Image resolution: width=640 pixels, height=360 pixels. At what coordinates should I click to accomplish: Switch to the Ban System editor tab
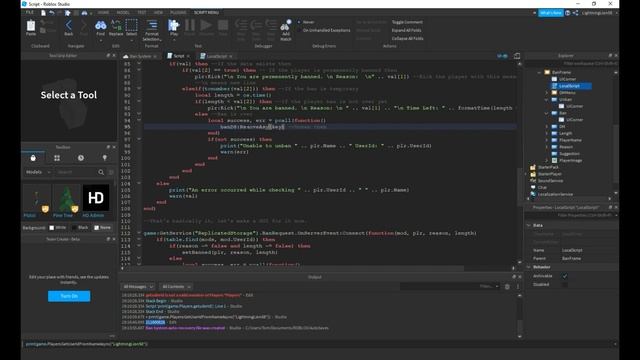point(140,56)
